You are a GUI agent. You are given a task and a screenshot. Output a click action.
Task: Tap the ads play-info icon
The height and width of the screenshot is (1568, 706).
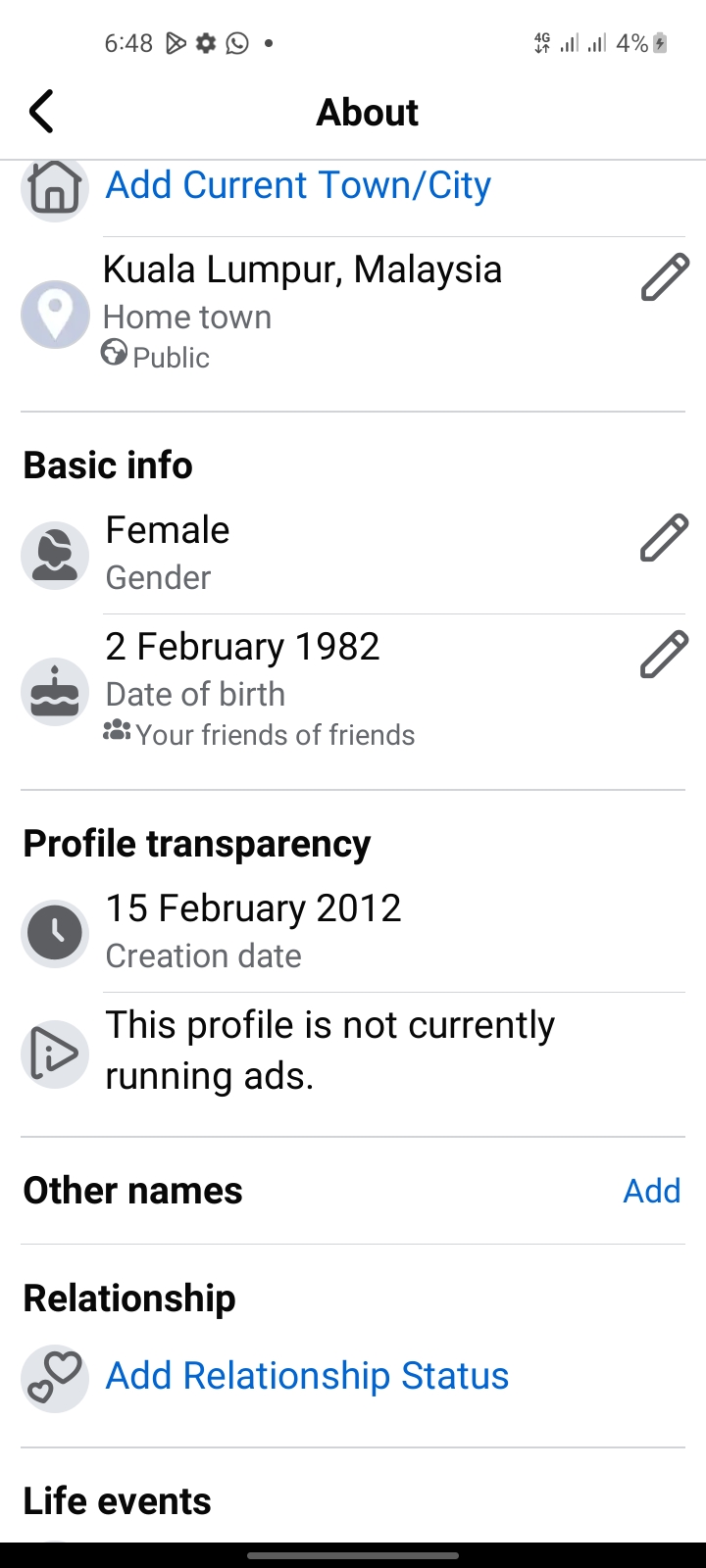[55, 1053]
